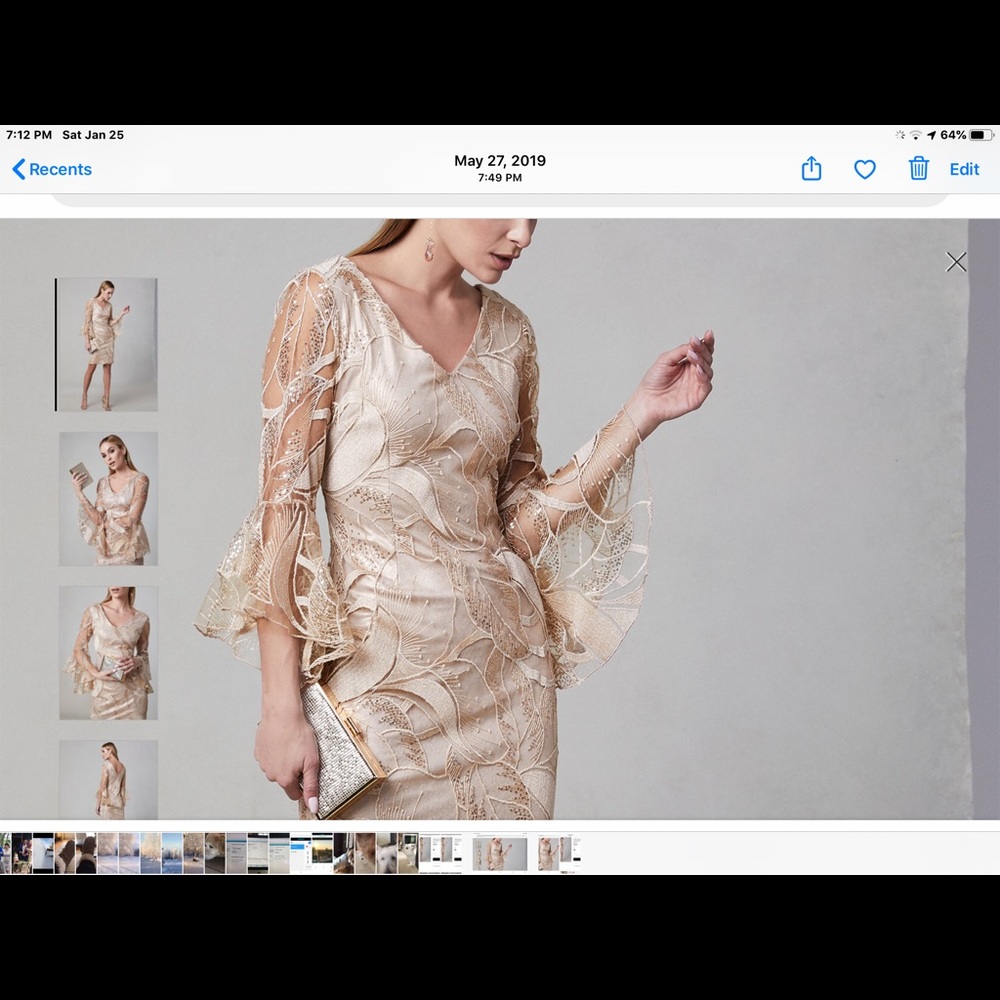
Task: Open the share sheet icon
Action: (811, 168)
